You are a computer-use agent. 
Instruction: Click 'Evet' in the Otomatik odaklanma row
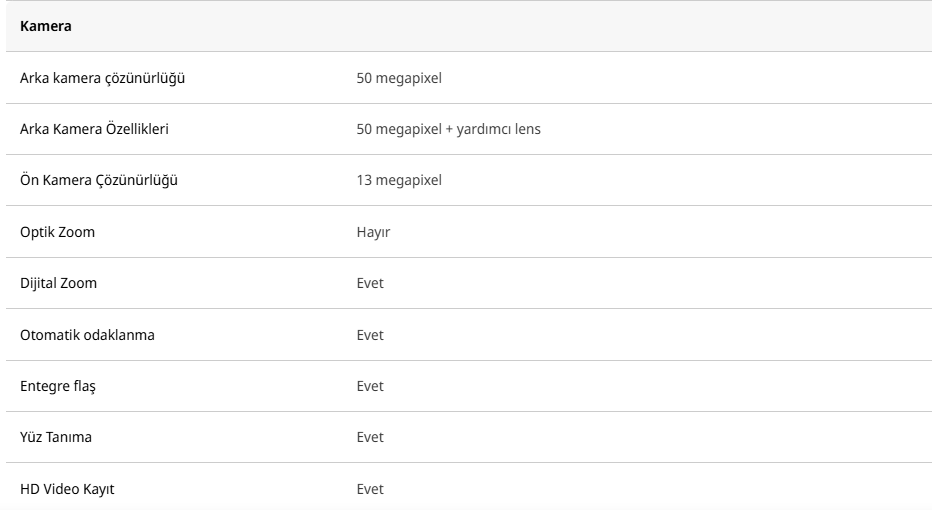[x=370, y=335]
